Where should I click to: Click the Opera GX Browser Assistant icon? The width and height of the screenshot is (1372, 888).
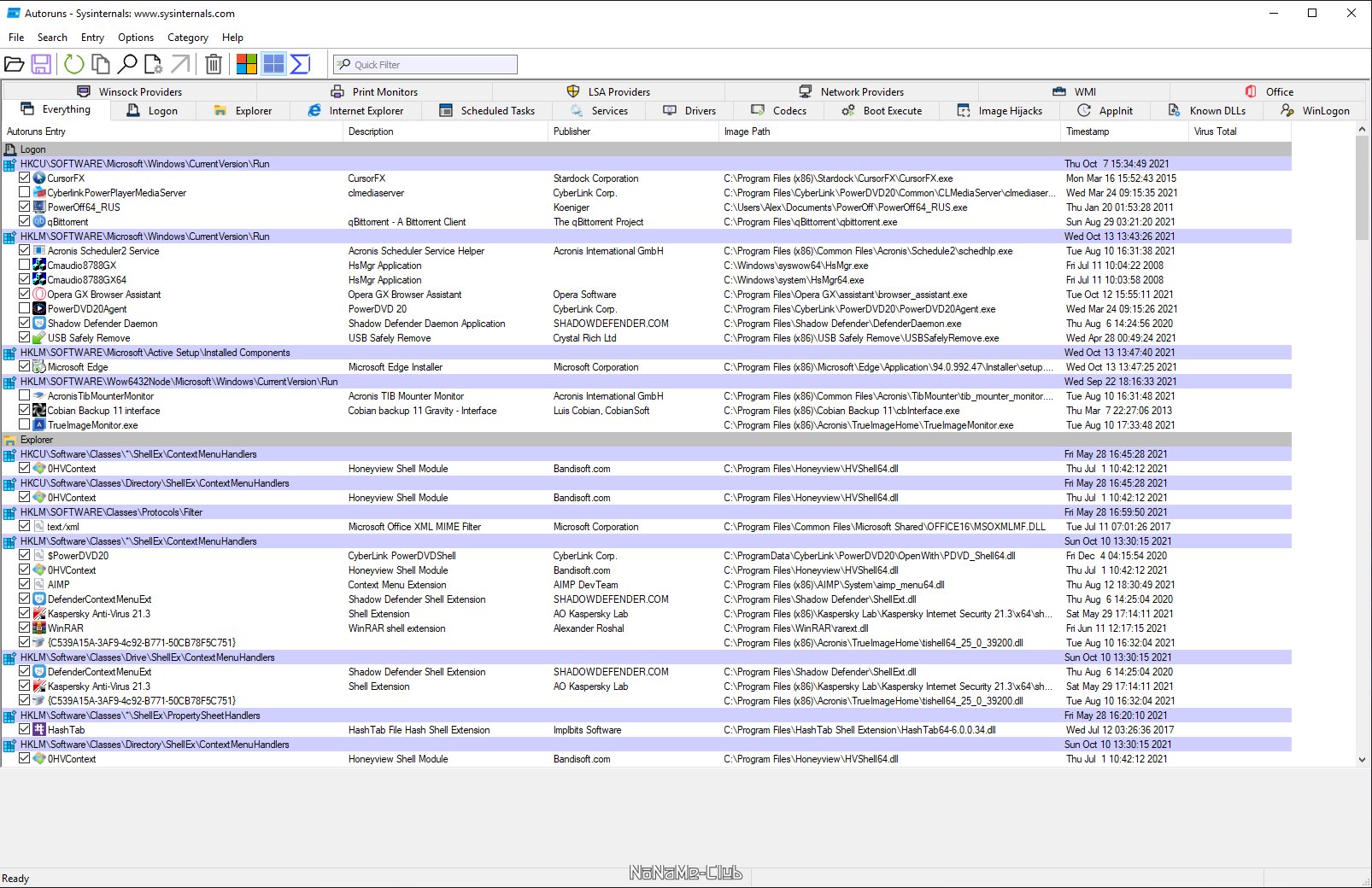point(39,295)
